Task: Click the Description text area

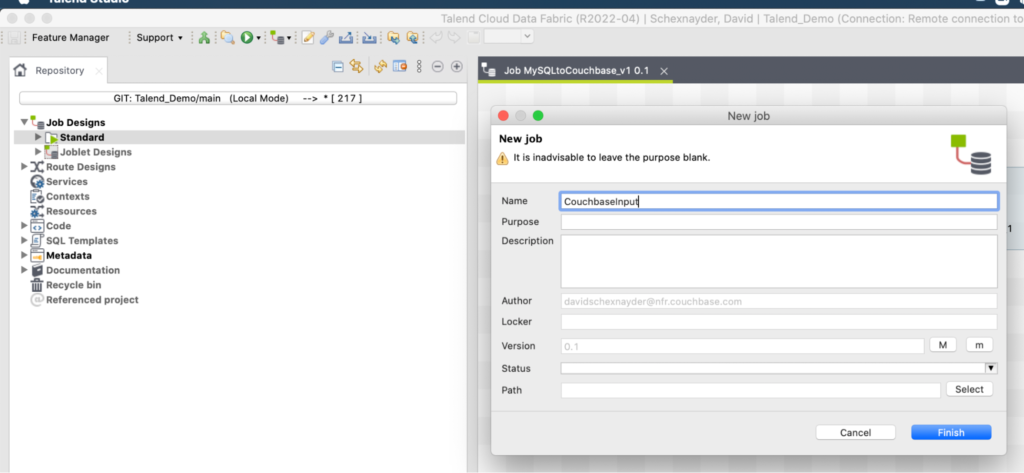Action: click(x=778, y=261)
